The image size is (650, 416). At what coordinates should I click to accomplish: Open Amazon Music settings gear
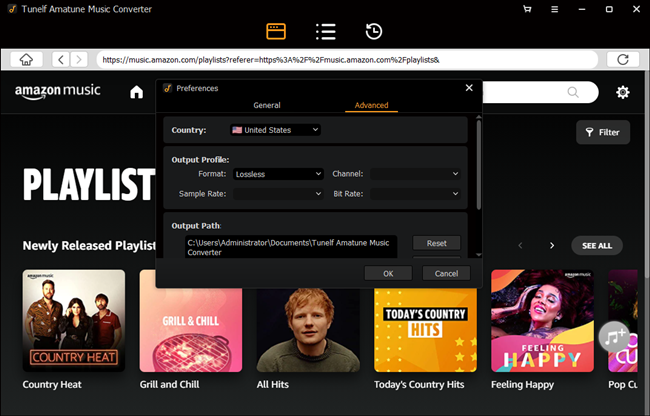(x=623, y=92)
